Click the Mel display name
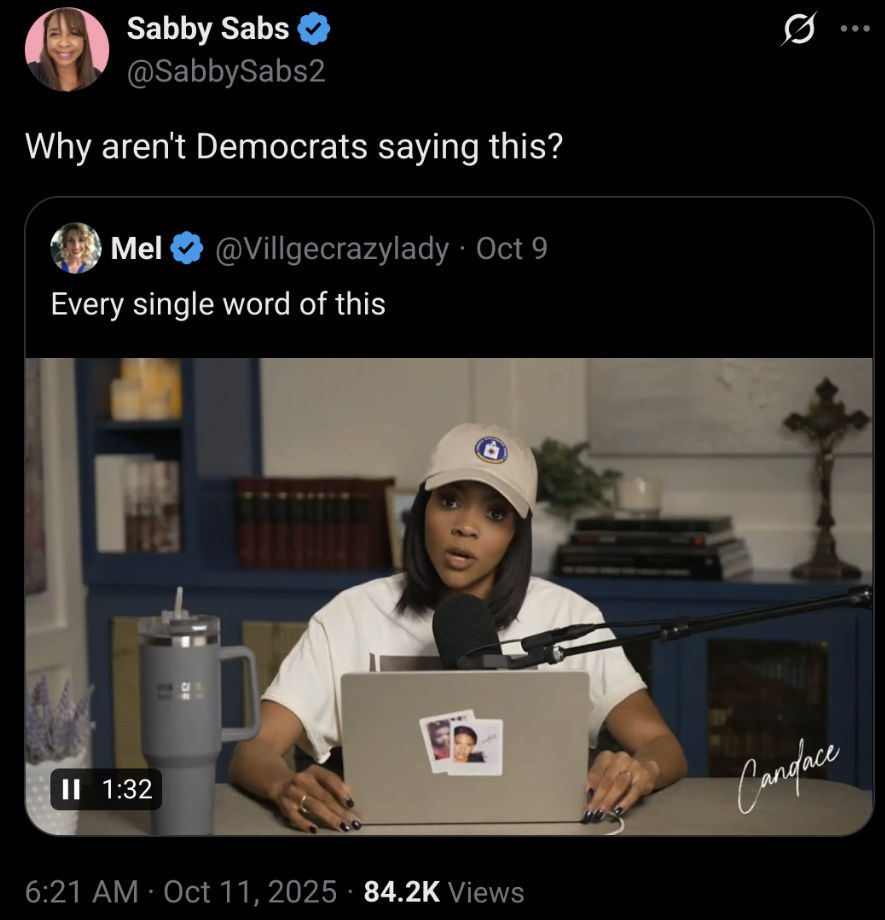 (137, 249)
